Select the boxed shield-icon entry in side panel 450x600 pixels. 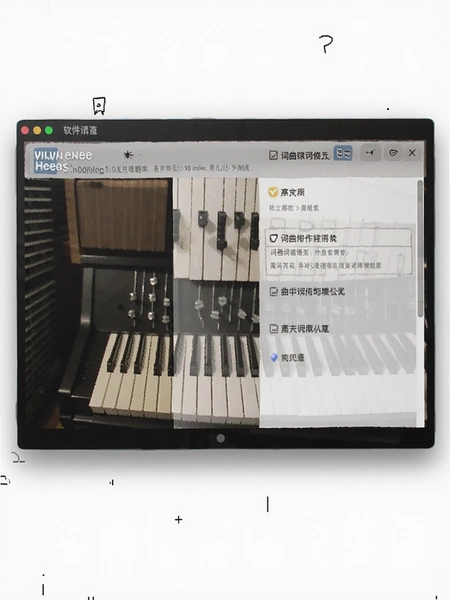click(x=339, y=251)
